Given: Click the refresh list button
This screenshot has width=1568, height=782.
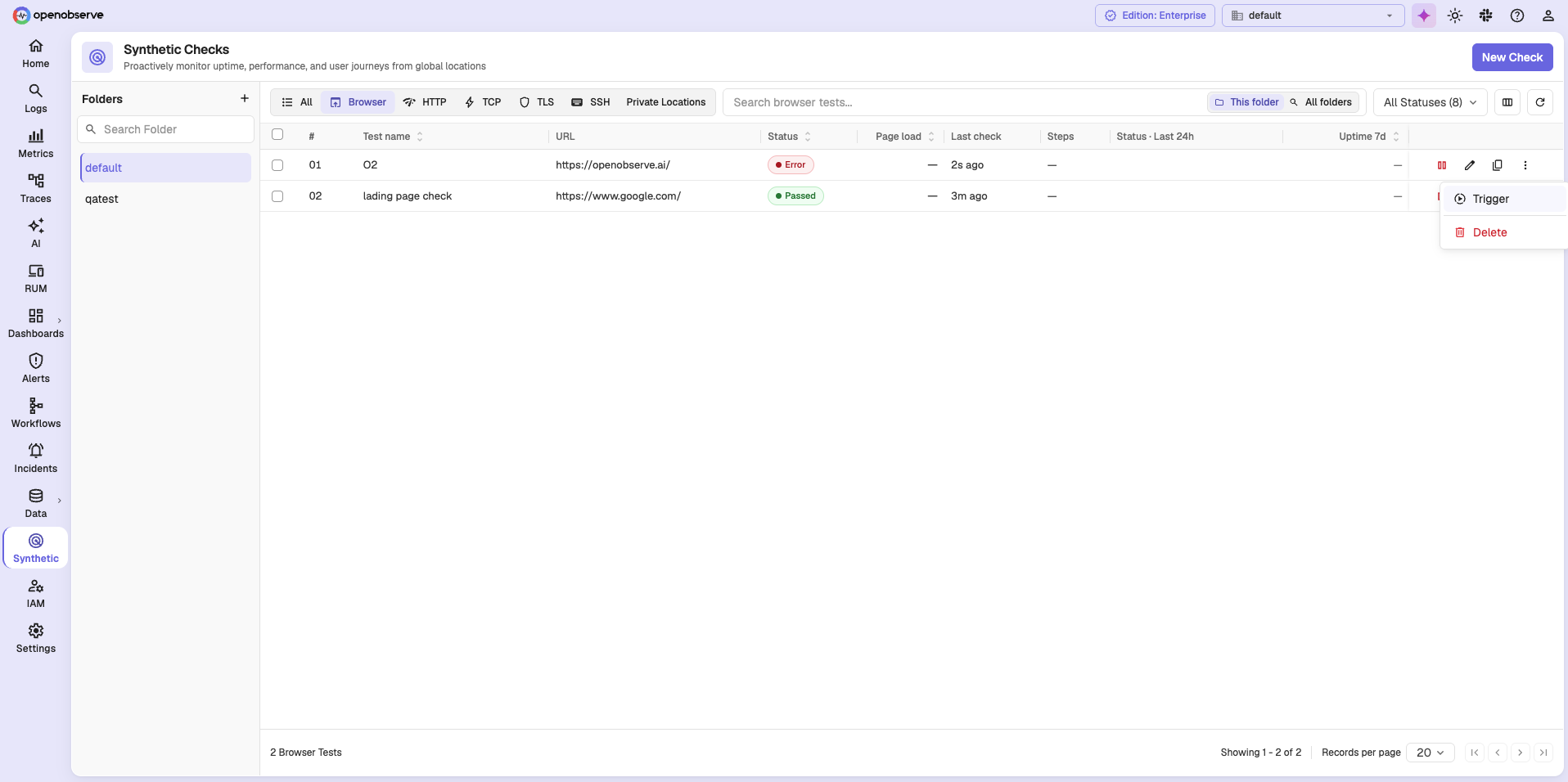Looking at the screenshot, I should [x=1540, y=102].
